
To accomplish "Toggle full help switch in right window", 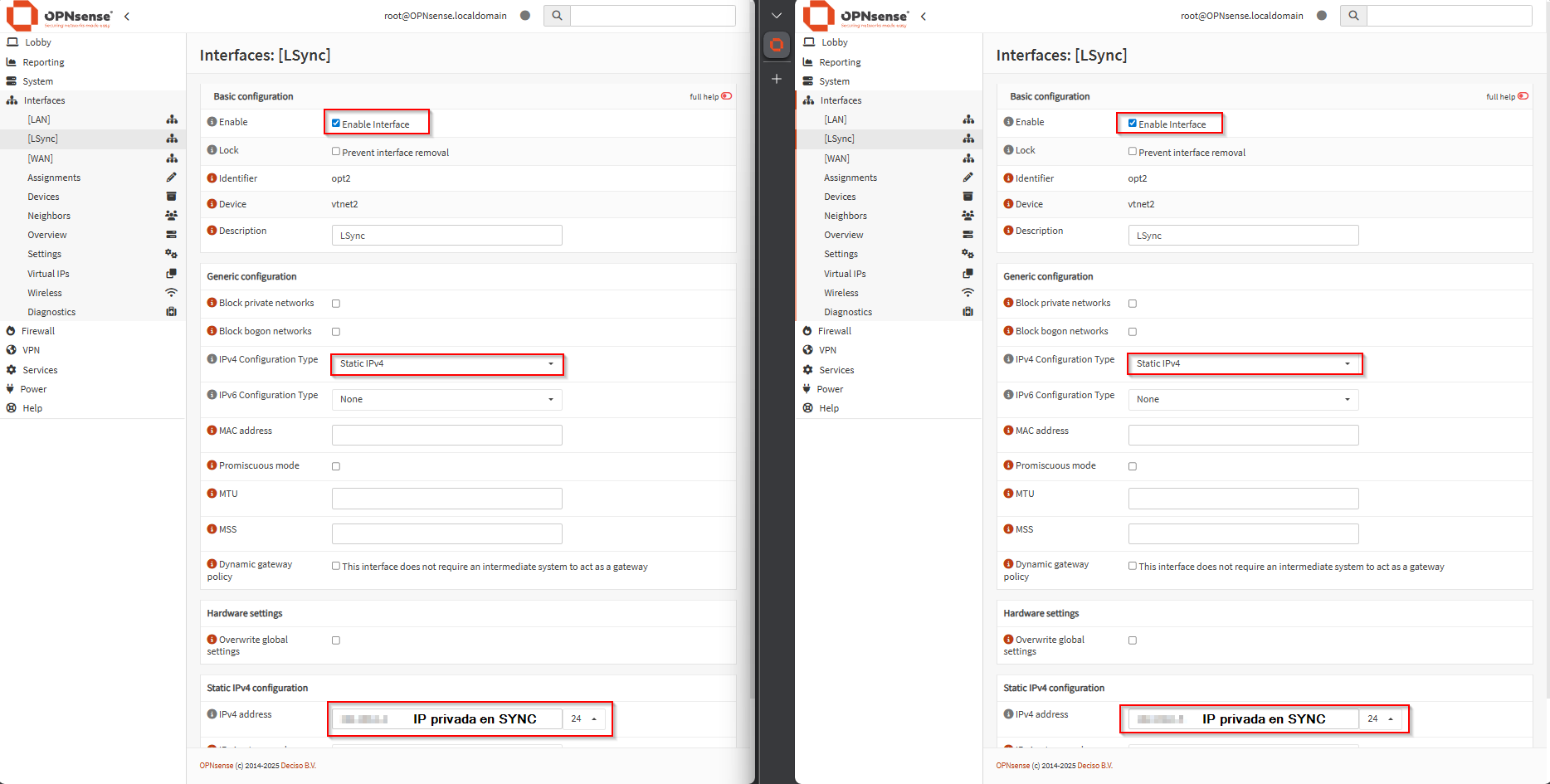I will [1523, 96].
